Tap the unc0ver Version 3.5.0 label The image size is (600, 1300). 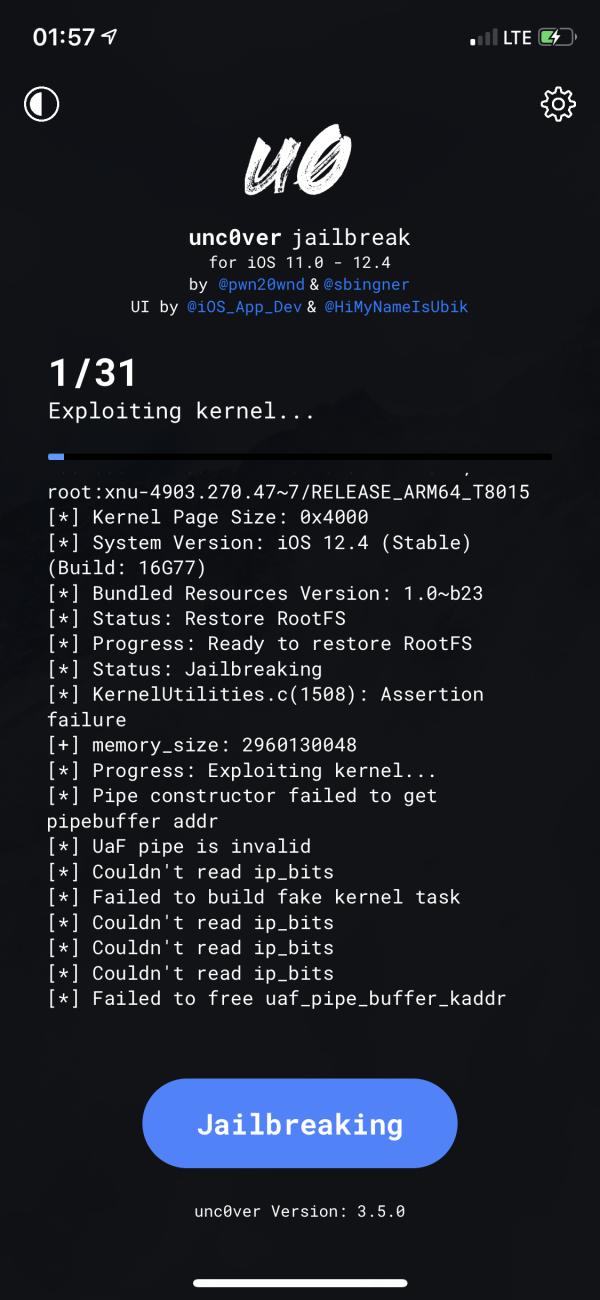[x=299, y=1211]
